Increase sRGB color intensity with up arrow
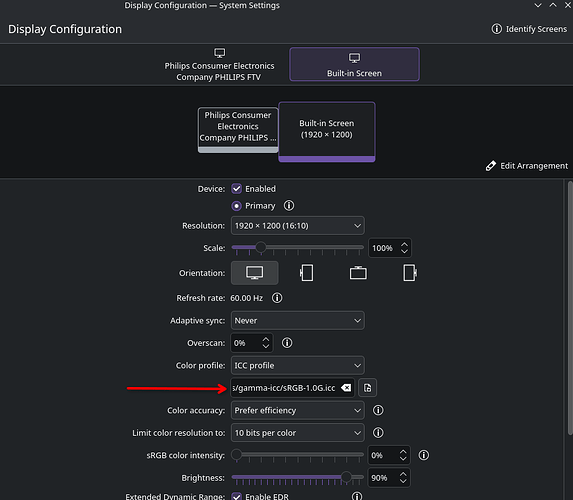This screenshot has width=573, height=500. (x=403, y=452)
